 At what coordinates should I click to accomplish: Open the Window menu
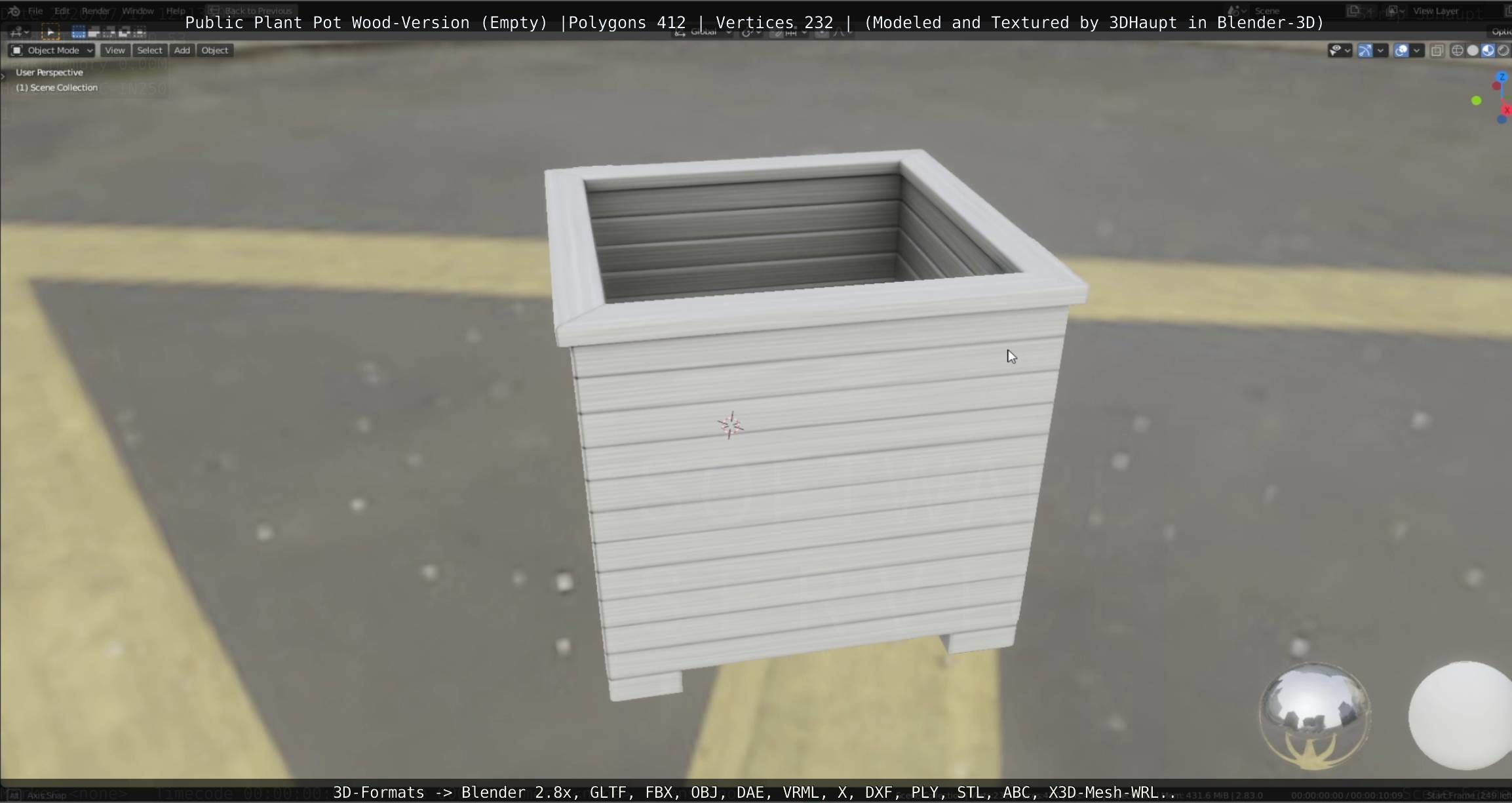(138, 10)
